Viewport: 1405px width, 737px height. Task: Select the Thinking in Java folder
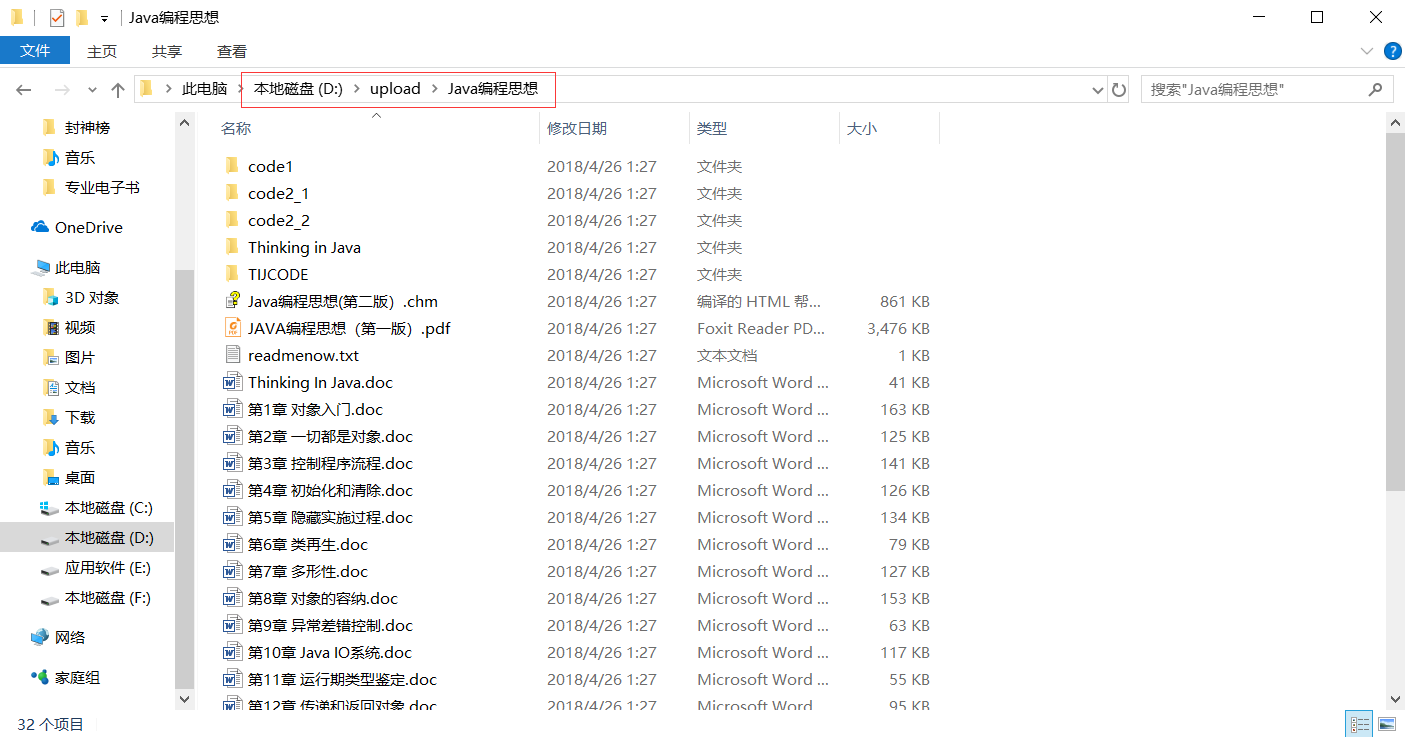click(x=304, y=247)
